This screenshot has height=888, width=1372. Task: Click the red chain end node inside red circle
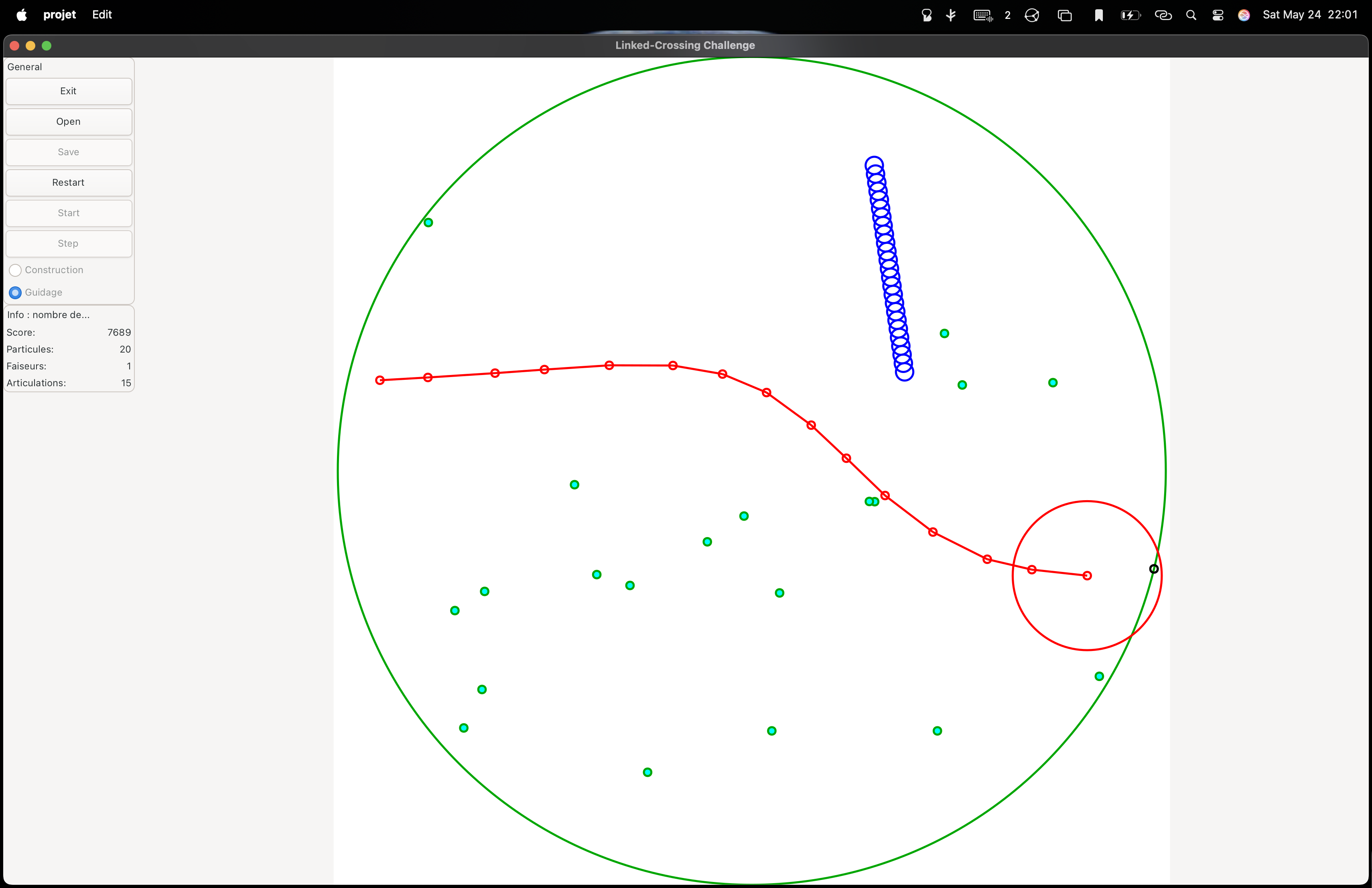[x=1087, y=576]
